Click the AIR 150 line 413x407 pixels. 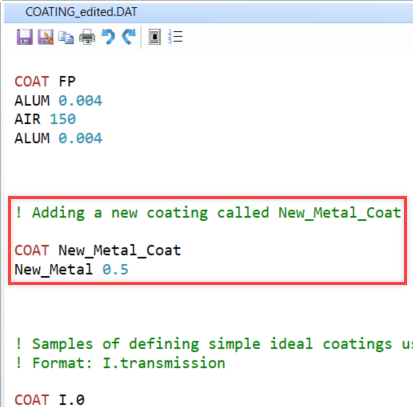tap(45, 119)
